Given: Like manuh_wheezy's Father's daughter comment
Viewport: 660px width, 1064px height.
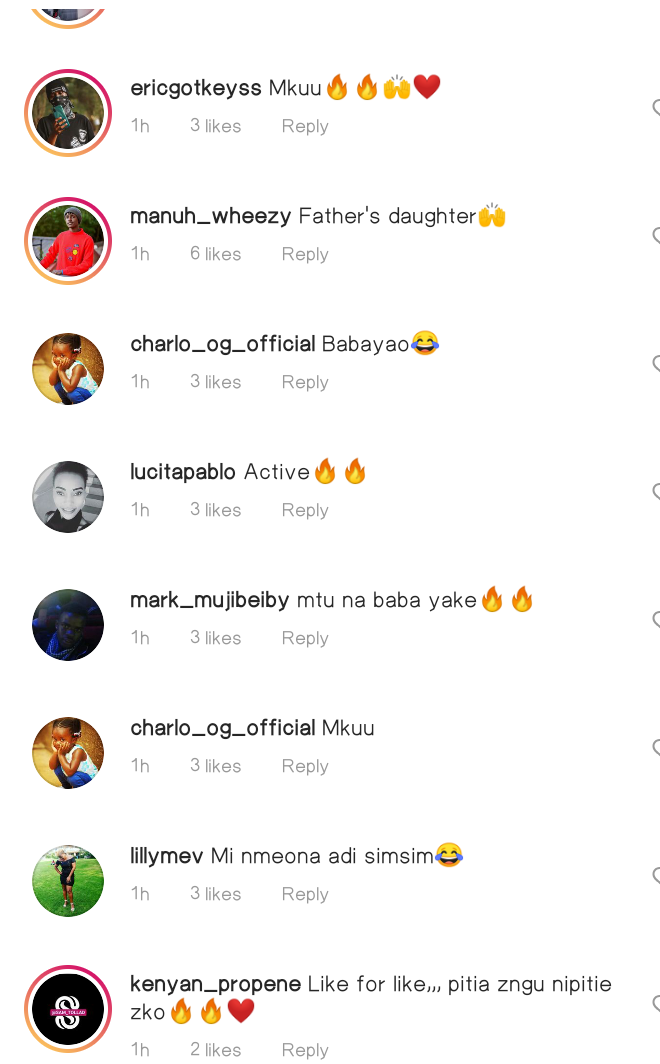Looking at the screenshot, I should coord(656,235).
